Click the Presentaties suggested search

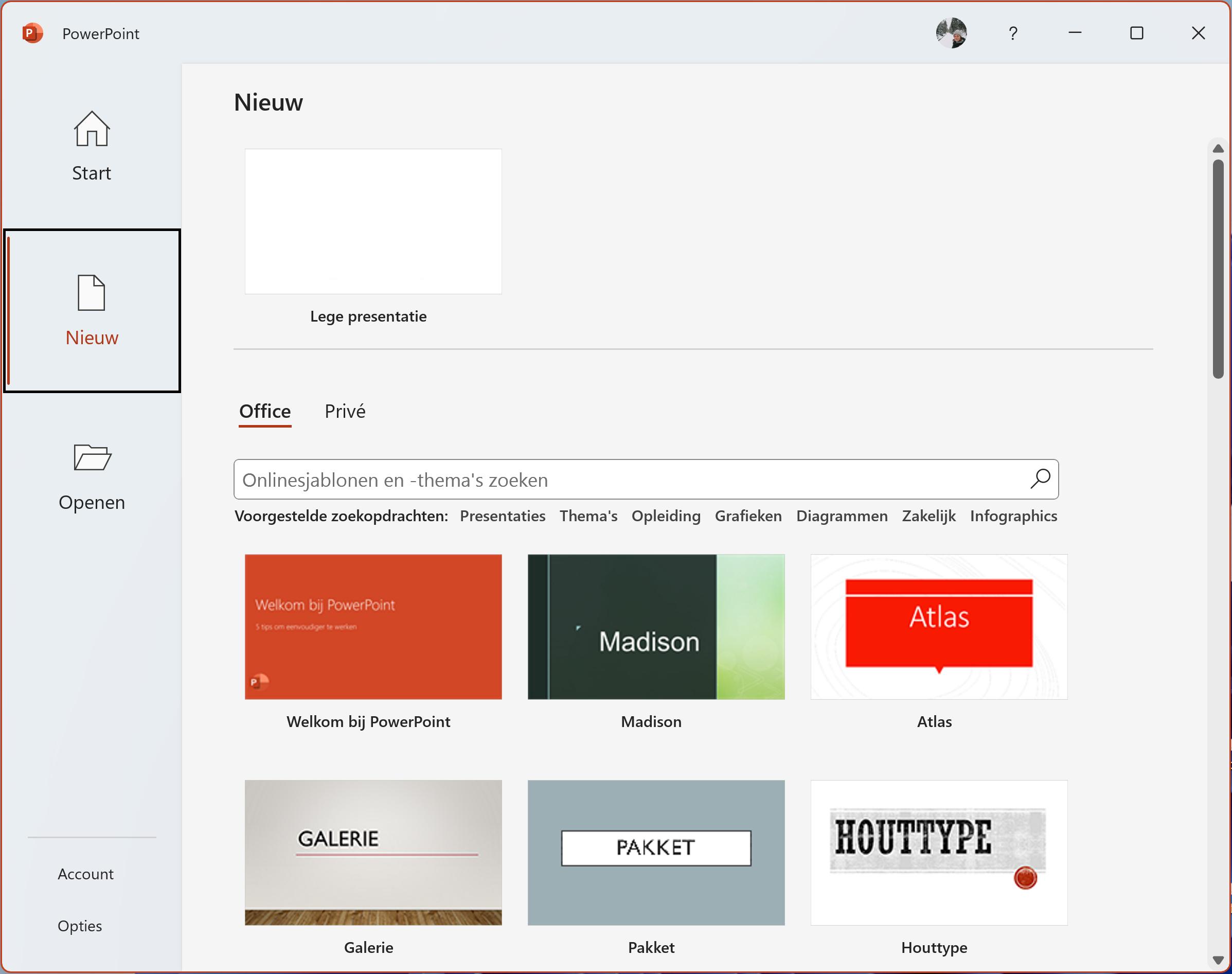502,516
